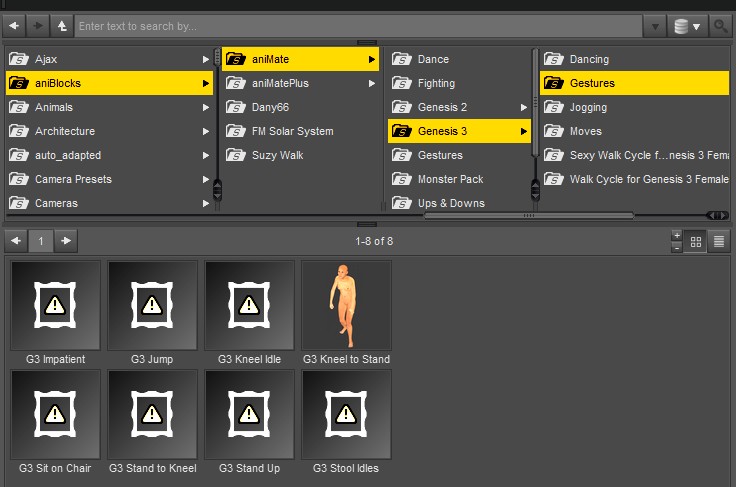Click the horizontal scrollbar of folder columns
This screenshot has width=736, height=487.
[x=529, y=215]
